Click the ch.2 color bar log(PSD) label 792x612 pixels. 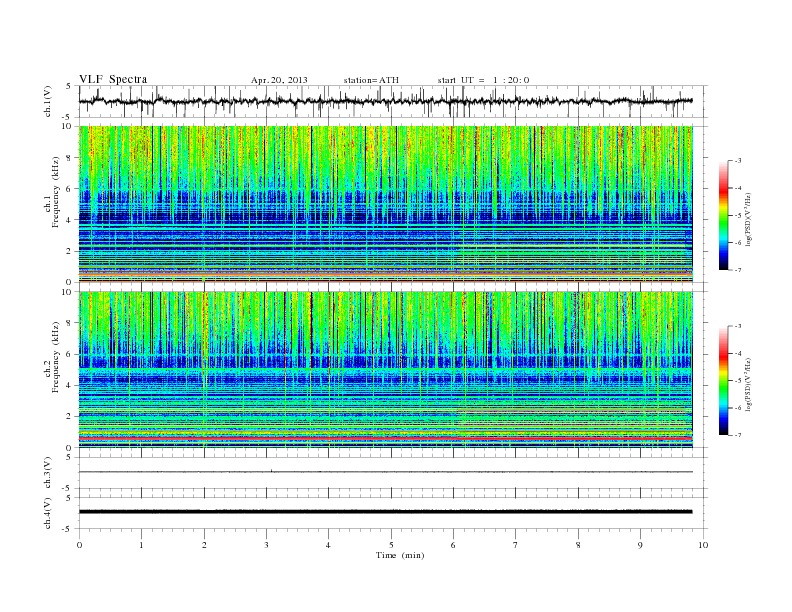click(x=749, y=384)
